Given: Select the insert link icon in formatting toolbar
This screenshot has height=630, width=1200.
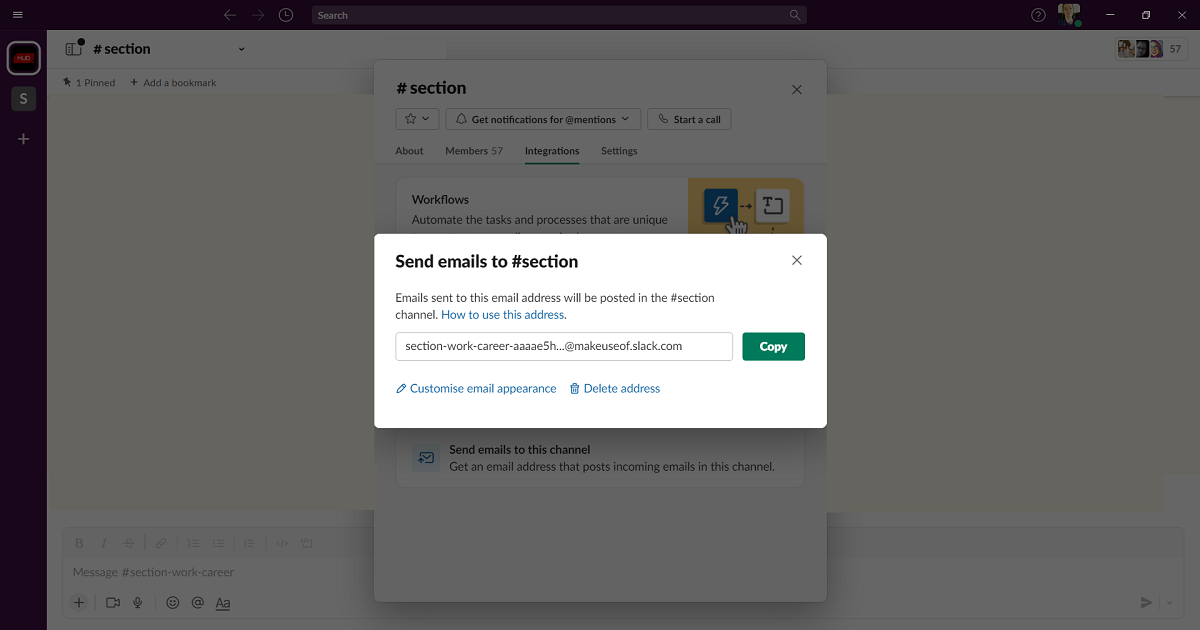Looking at the screenshot, I should (161, 542).
